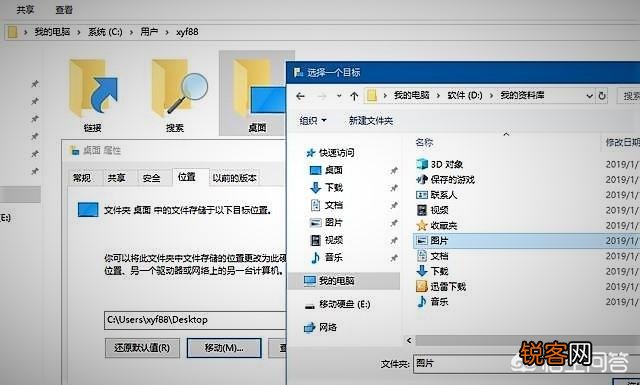Viewport: 640px width, 385px height.
Task: Select 移动硬盘 (E:) in navigation pane
Action: (338, 304)
